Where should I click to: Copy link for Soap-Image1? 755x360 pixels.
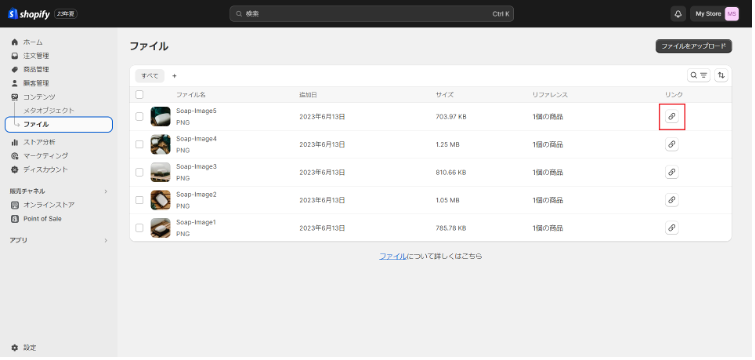[672, 228]
